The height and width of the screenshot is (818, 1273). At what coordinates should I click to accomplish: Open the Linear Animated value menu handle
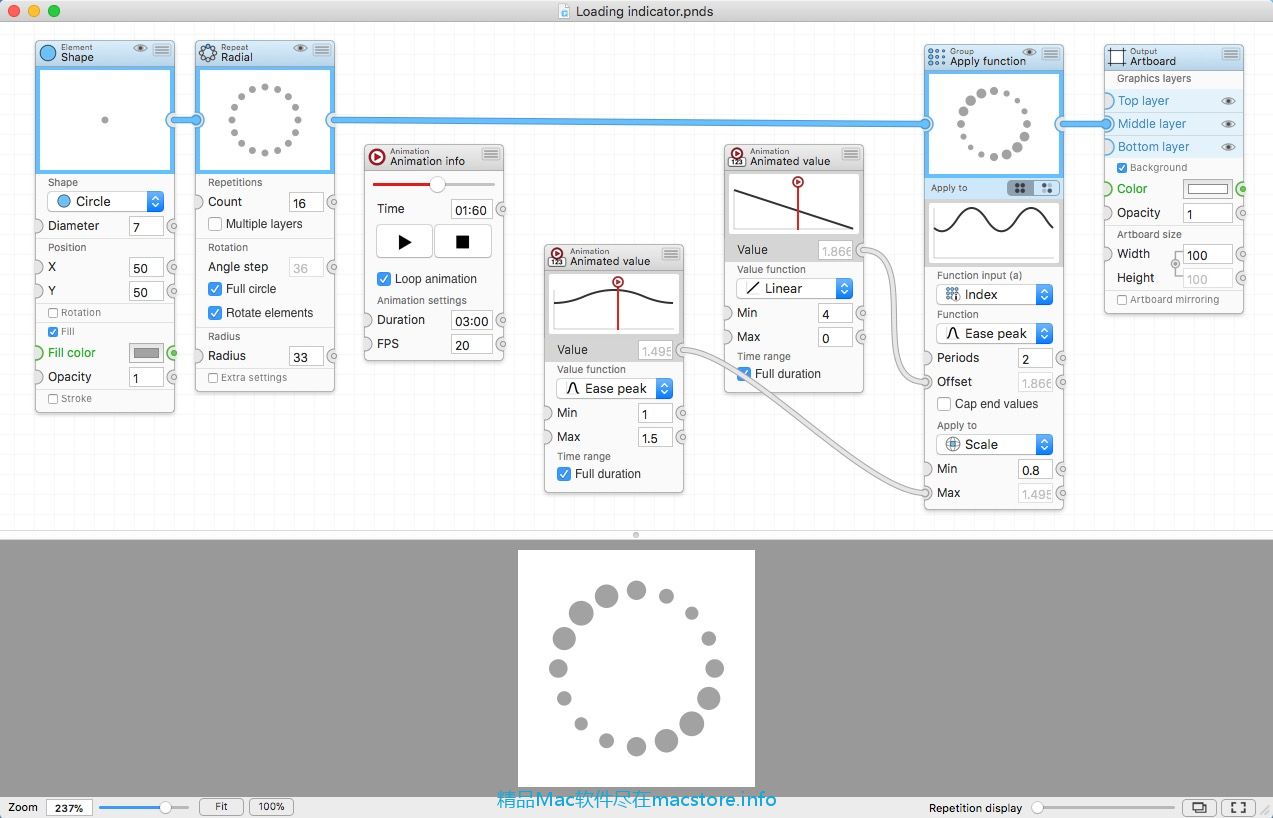click(x=851, y=154)
